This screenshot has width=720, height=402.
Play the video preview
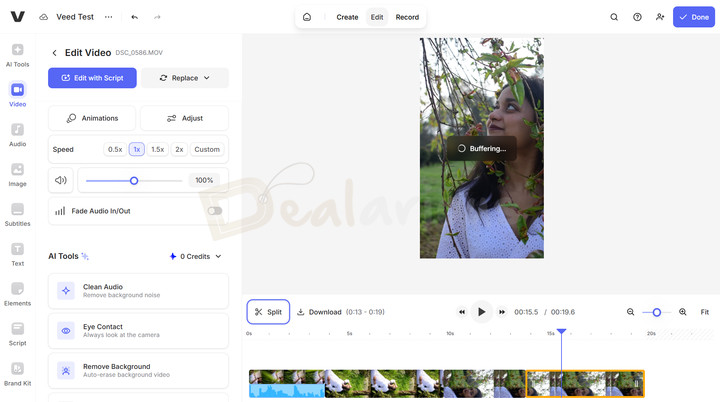(x=482, y=312)
